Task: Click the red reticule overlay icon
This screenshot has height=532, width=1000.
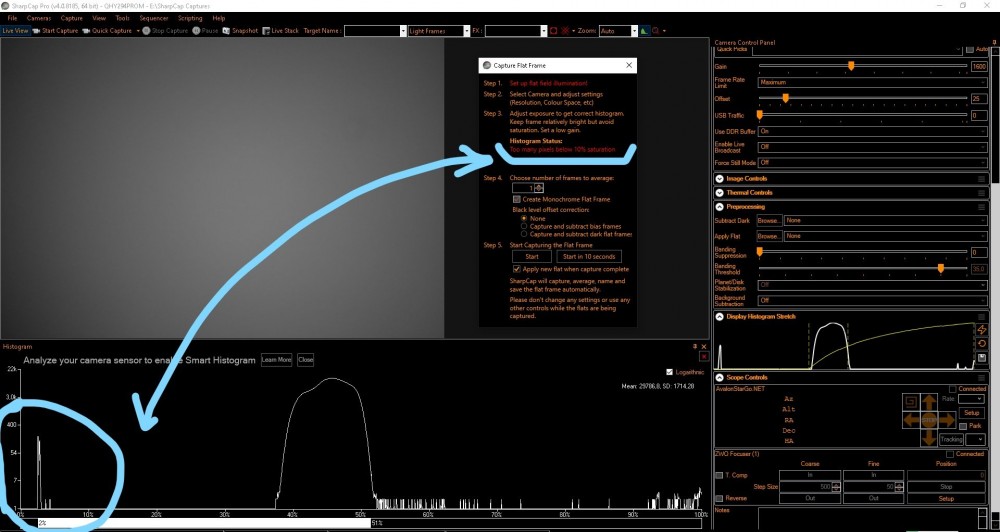Action: (565, 31)
